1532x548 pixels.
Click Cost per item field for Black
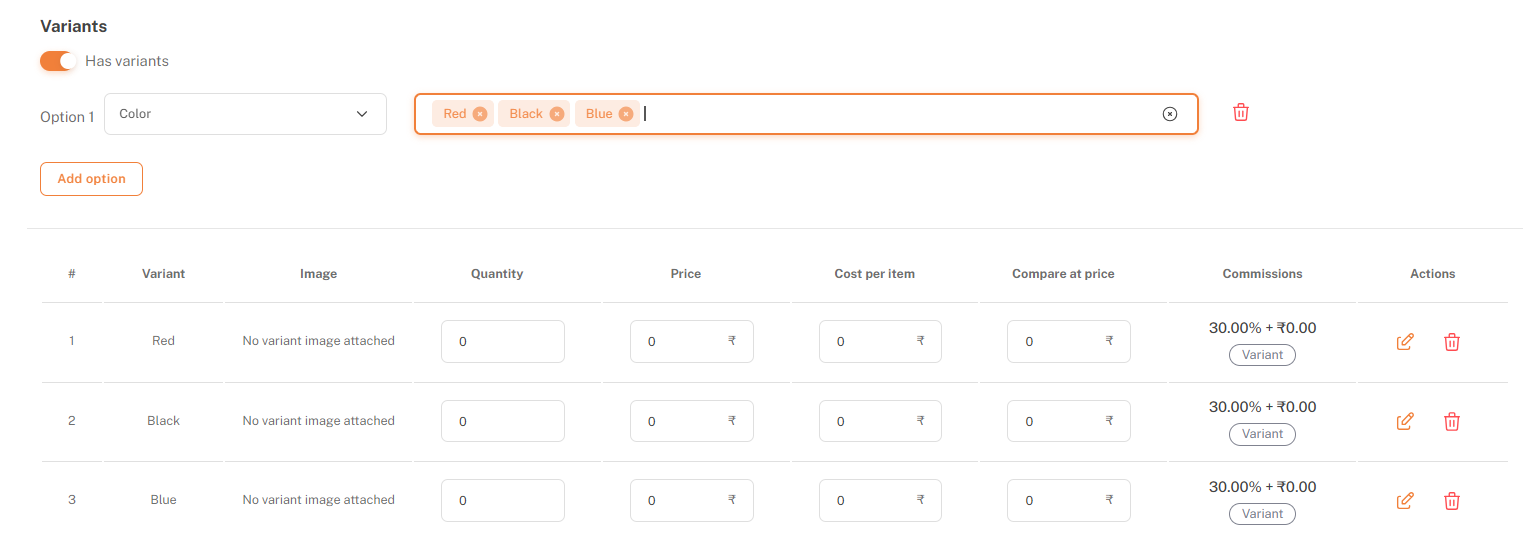tap(880, 421)
